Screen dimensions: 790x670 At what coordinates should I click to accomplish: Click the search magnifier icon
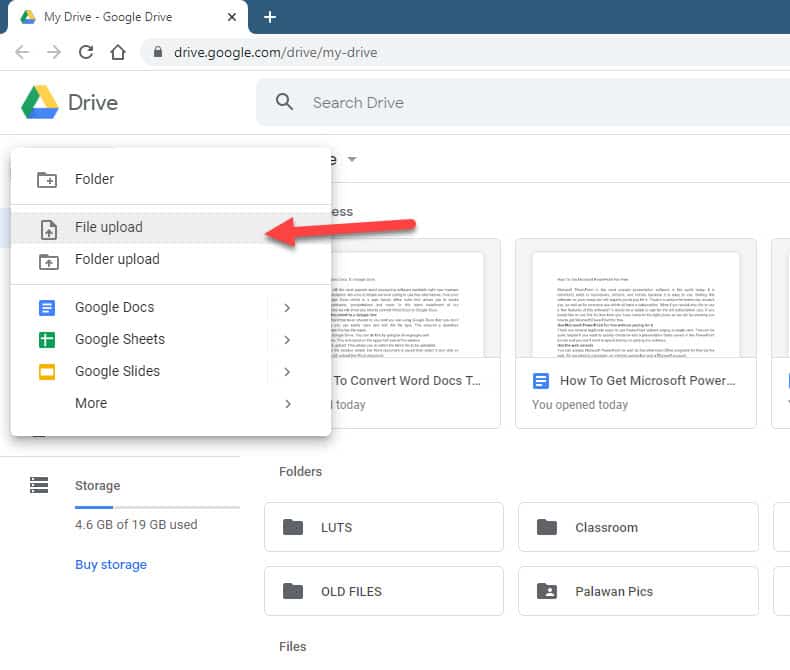pyautogui.click(x=284, y=102)
